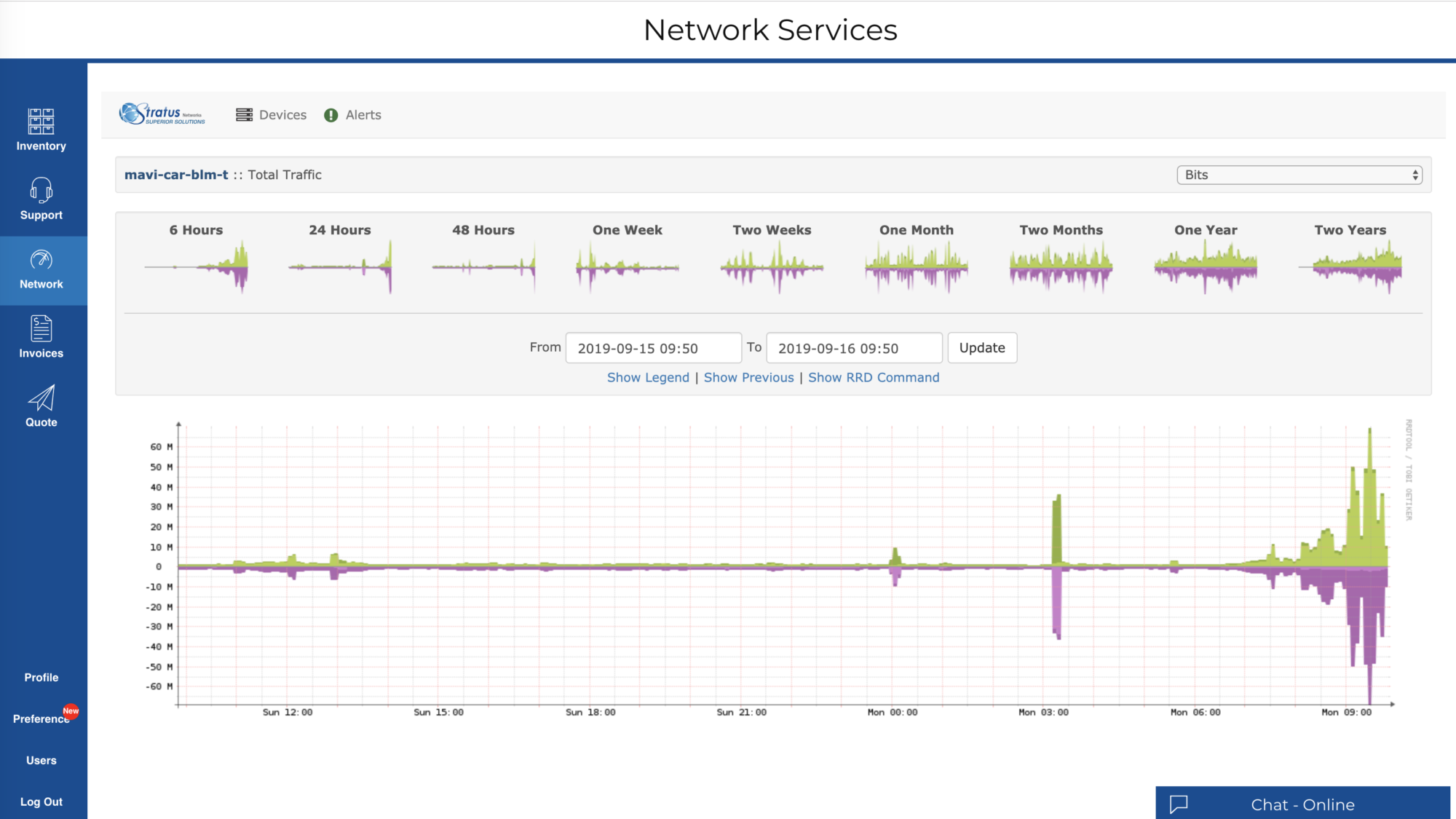This screenshot has width=1456, height=819.
Task: Click the Quote paper plane icon
Action: [41, 397]
